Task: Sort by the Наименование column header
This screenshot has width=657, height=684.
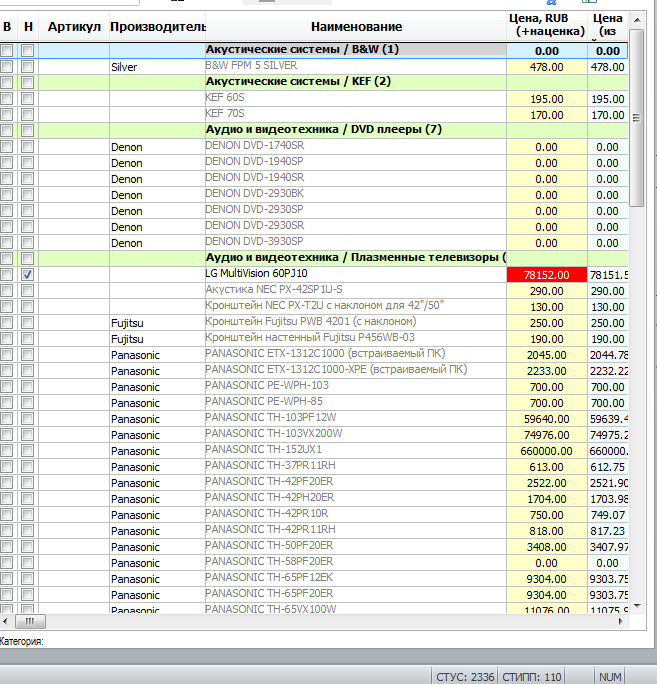Action: click(356, 27)
